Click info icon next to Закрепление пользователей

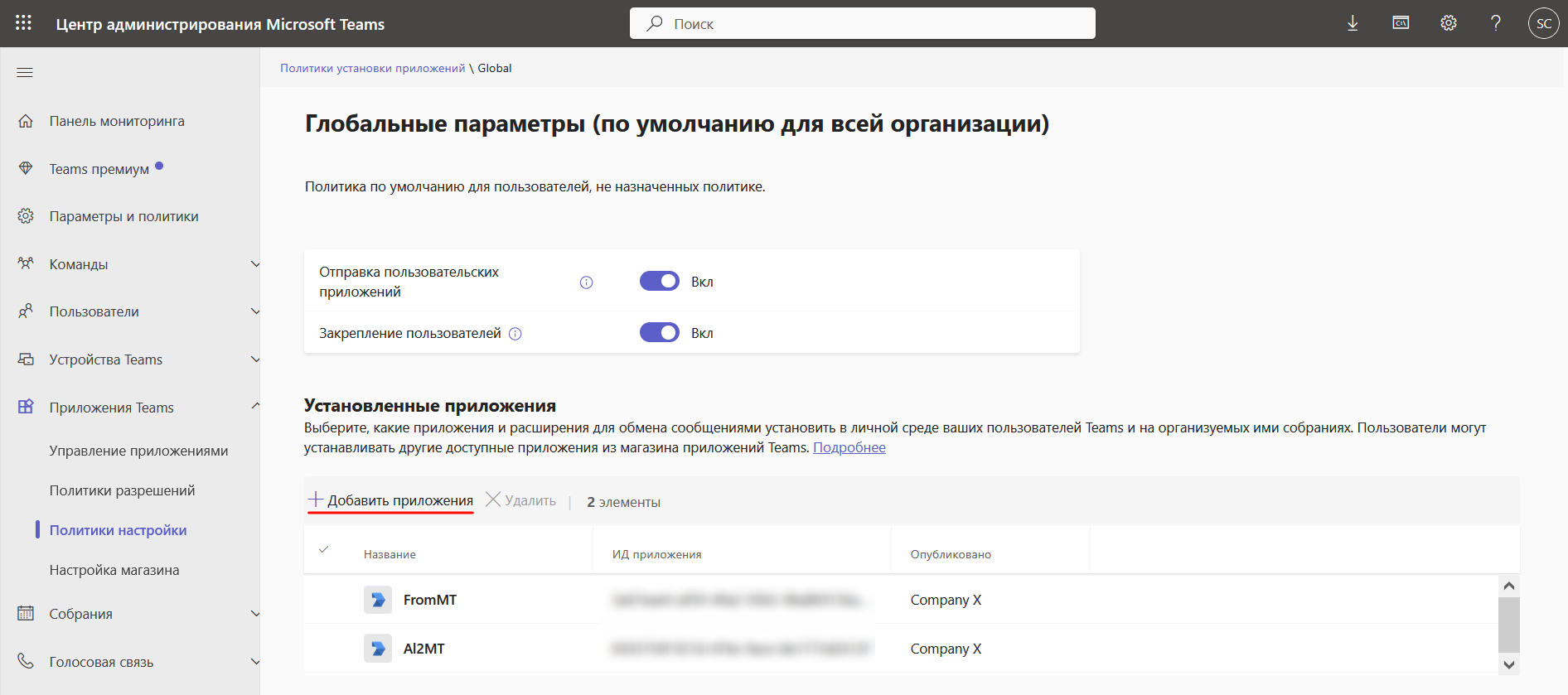point(515,334)
